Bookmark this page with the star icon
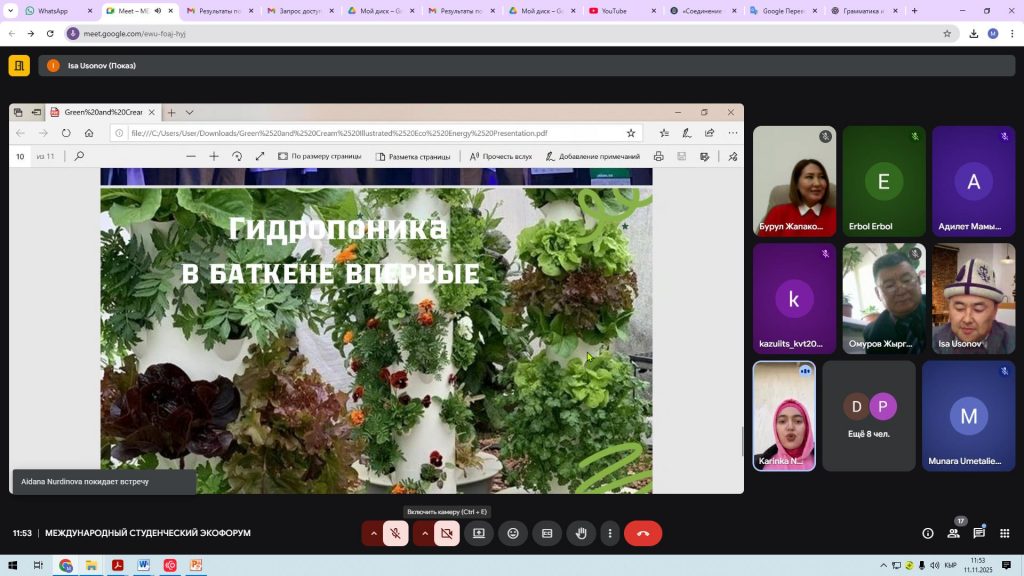The height and width of the screenshot is (576, 1024). tap(947, 33)
